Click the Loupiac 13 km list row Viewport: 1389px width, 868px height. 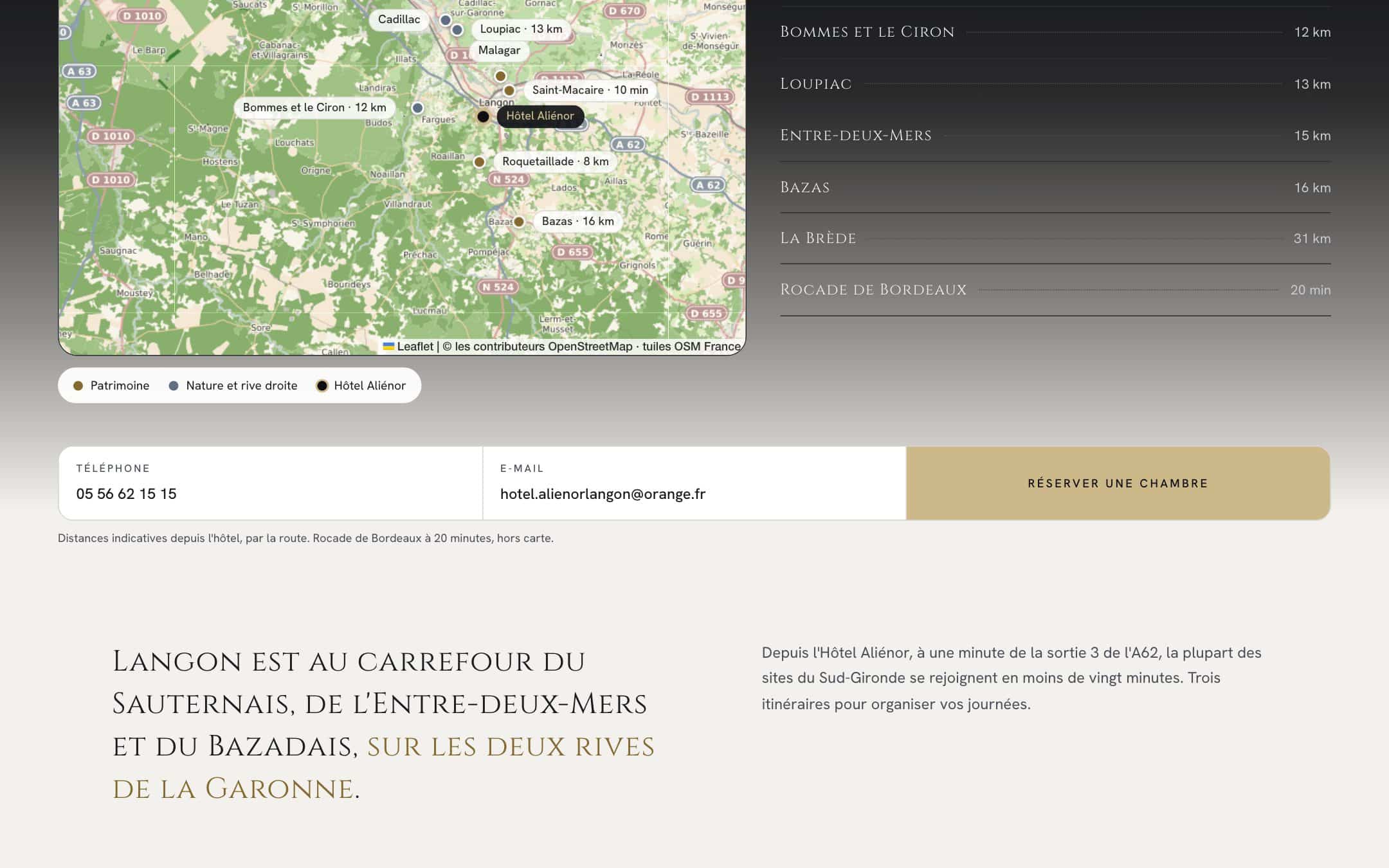click(1055, 84)
